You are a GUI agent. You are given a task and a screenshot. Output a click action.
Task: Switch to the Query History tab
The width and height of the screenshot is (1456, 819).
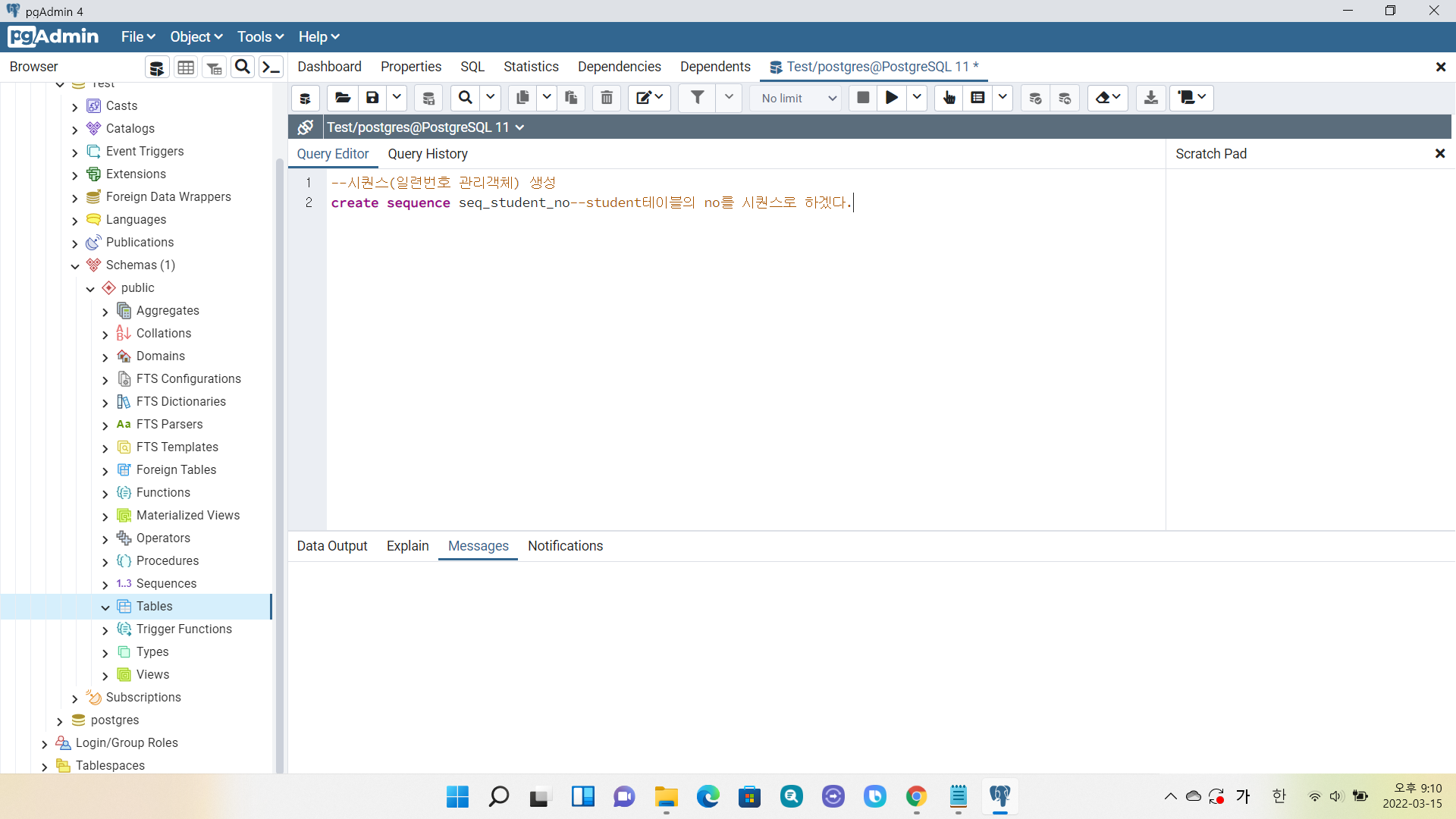[x=428, y=154]
